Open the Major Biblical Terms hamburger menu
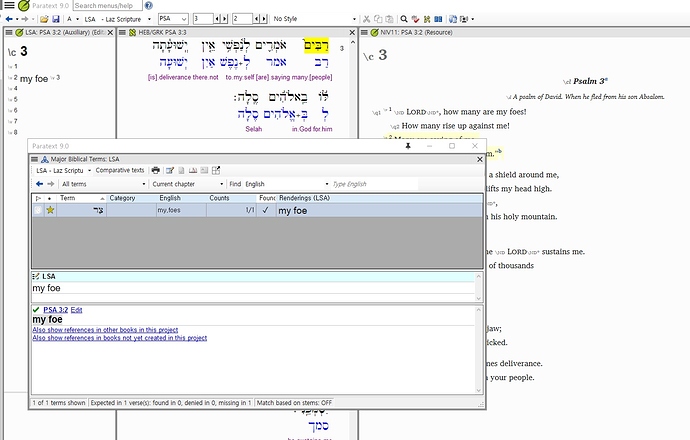This screenshot has height=440, width=690. (x=34, y=159)
